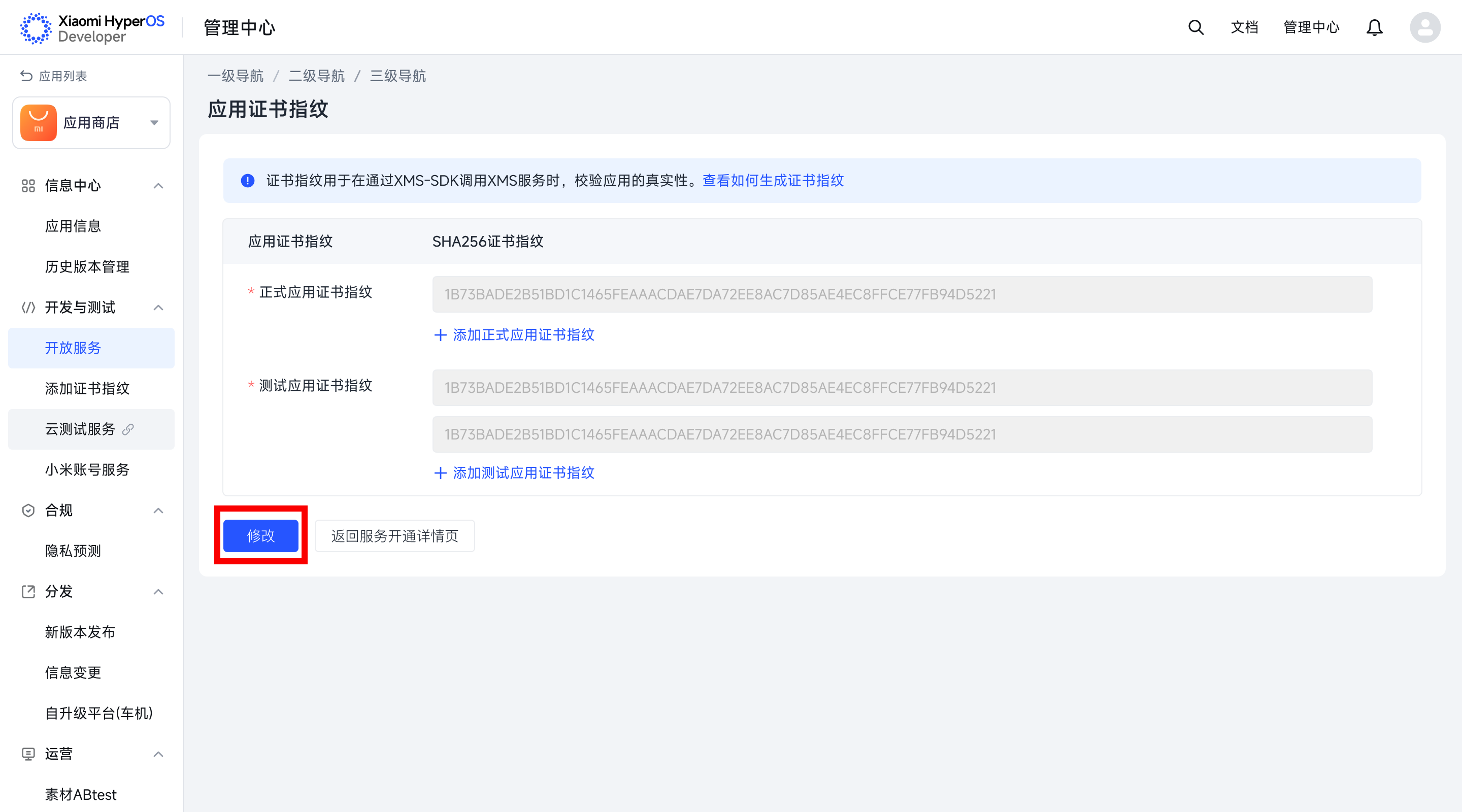This screenshot has height=812, width=1462.
Task: Click 返回服务开通详情页 button
Action: (x=394, y=535)
